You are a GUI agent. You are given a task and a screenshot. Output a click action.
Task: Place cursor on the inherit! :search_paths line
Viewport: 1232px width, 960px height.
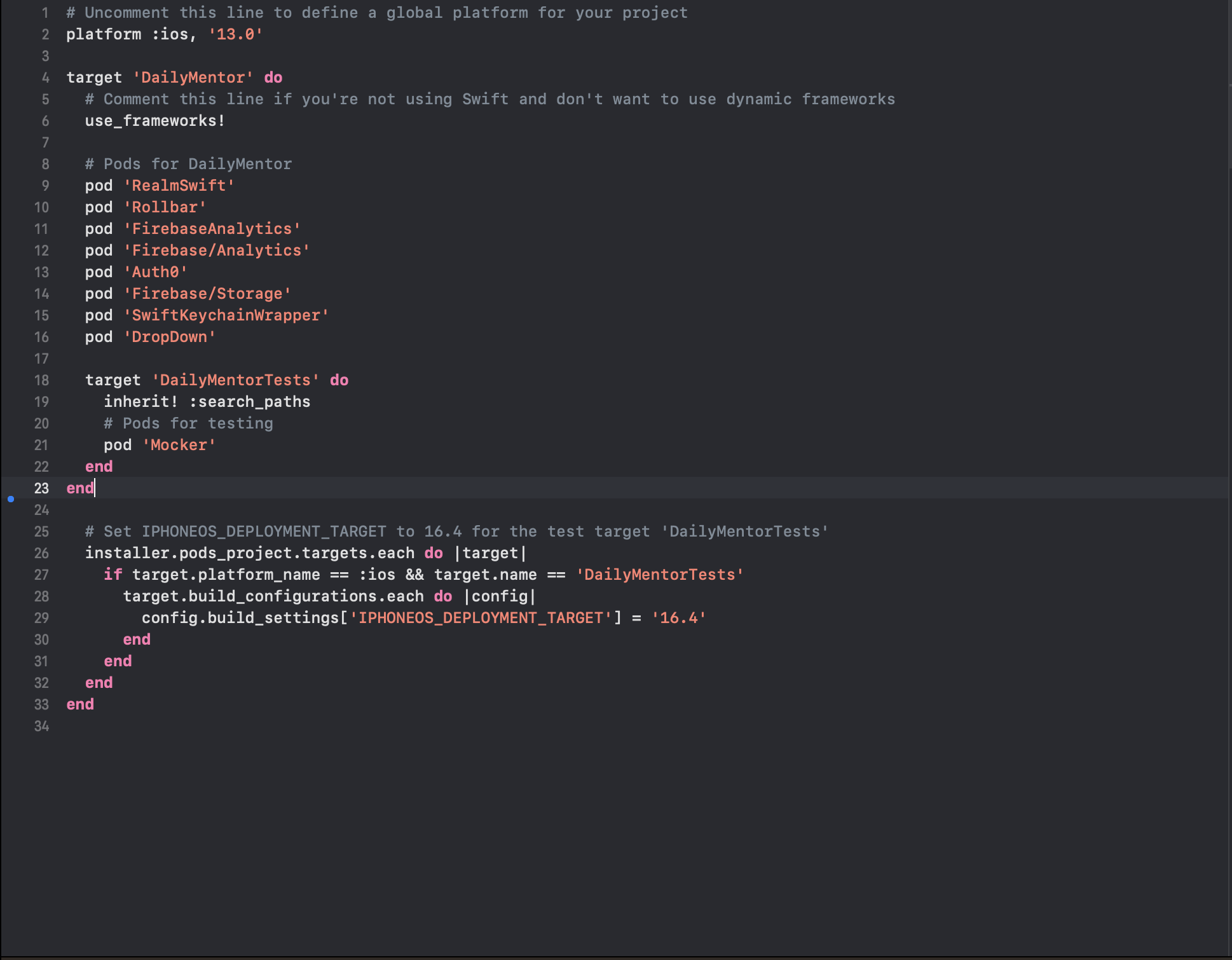click(x=207, y=402)
